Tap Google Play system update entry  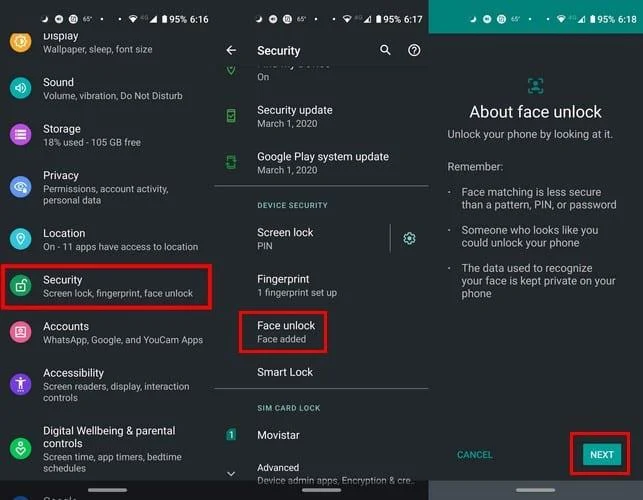click(321, 163)
